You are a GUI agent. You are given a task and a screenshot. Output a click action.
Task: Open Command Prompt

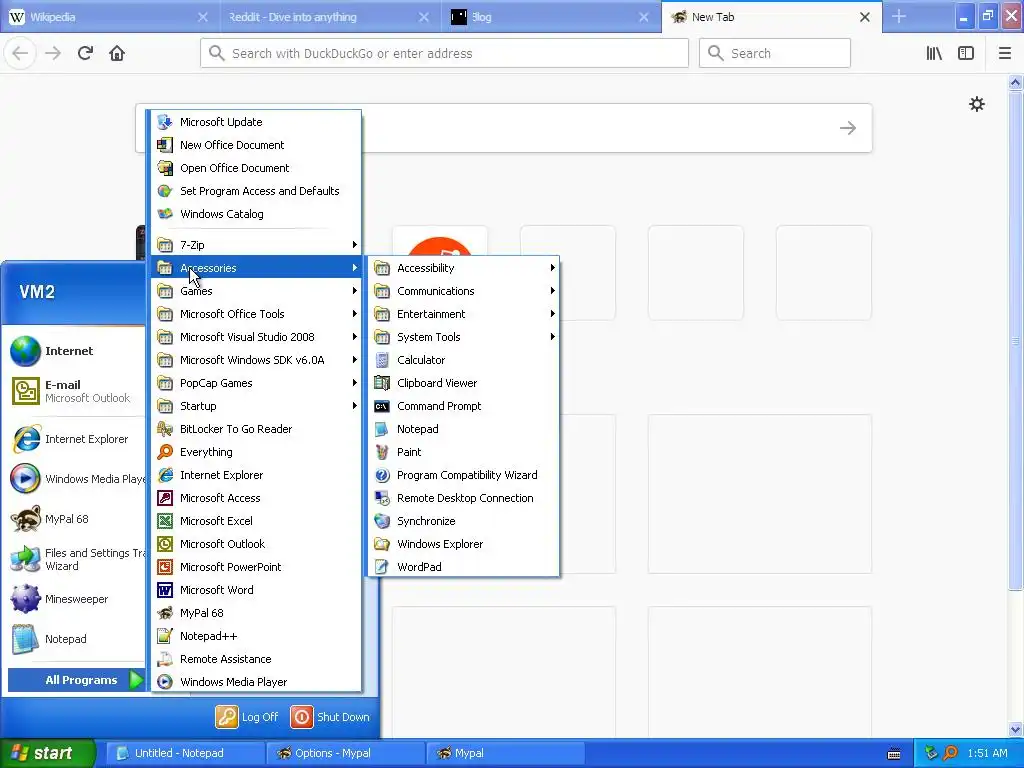463,406
